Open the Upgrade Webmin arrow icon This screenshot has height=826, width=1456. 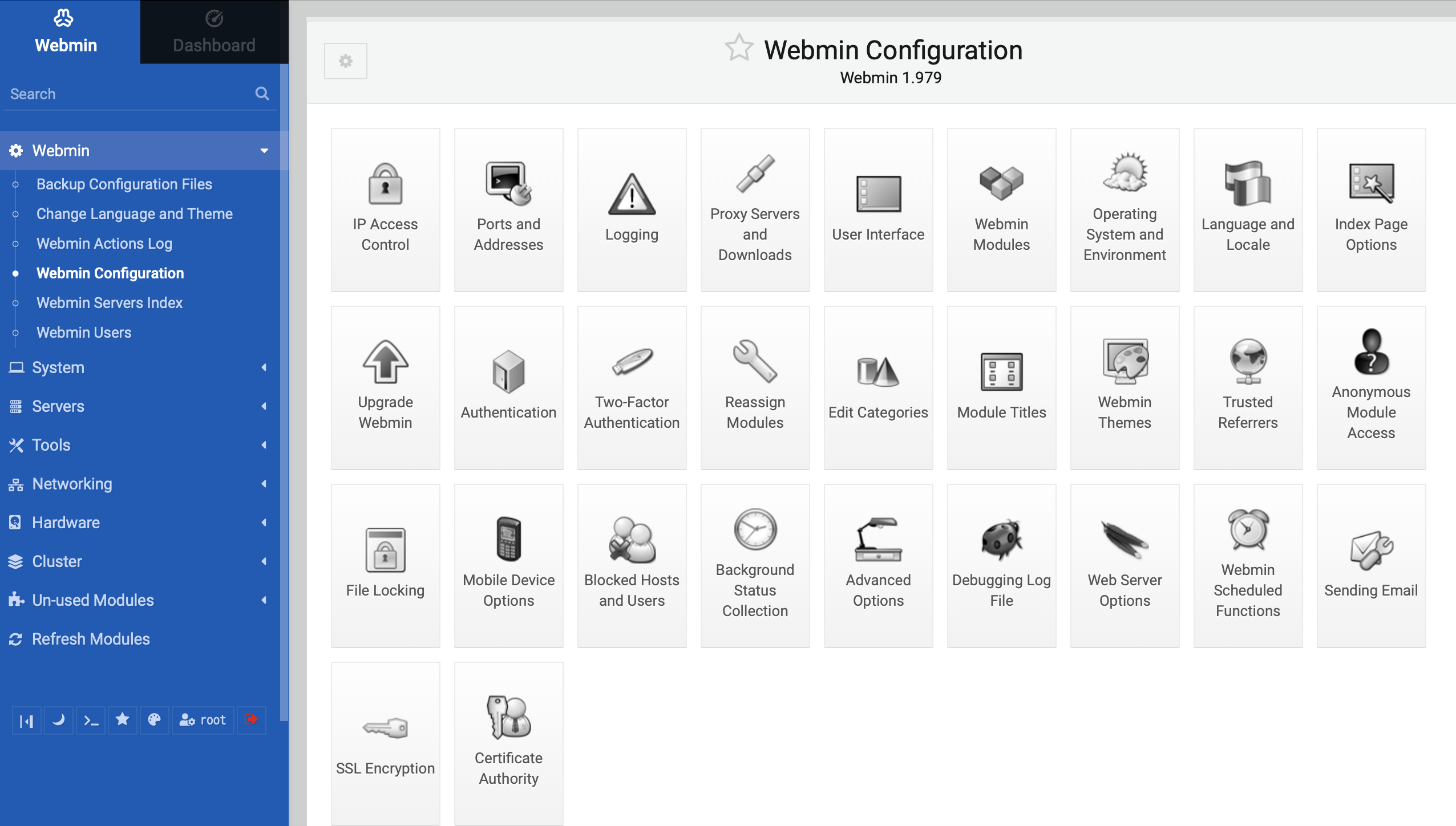385,362
